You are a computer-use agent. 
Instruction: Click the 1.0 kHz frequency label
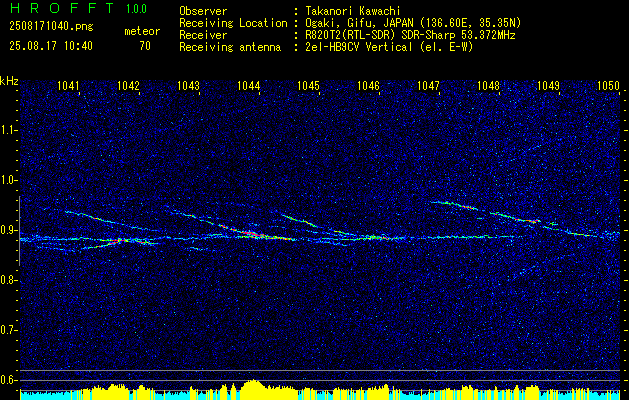point(7,180)
